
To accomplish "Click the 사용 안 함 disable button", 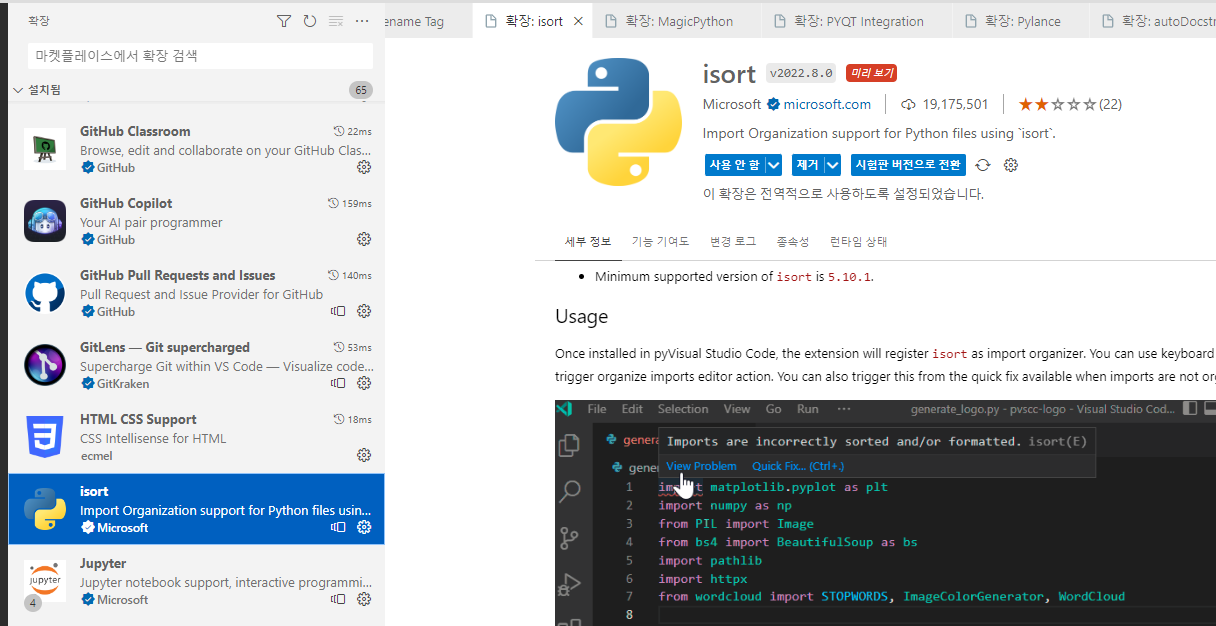I will point(734,165).
